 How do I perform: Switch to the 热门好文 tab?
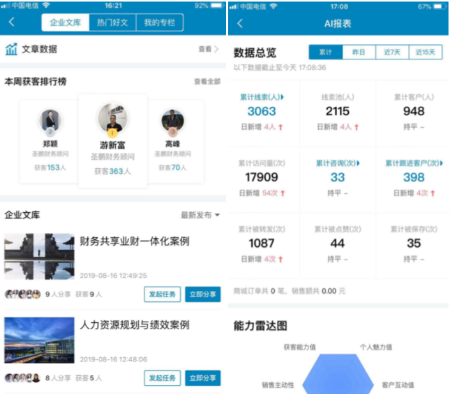tap(112, 22)
